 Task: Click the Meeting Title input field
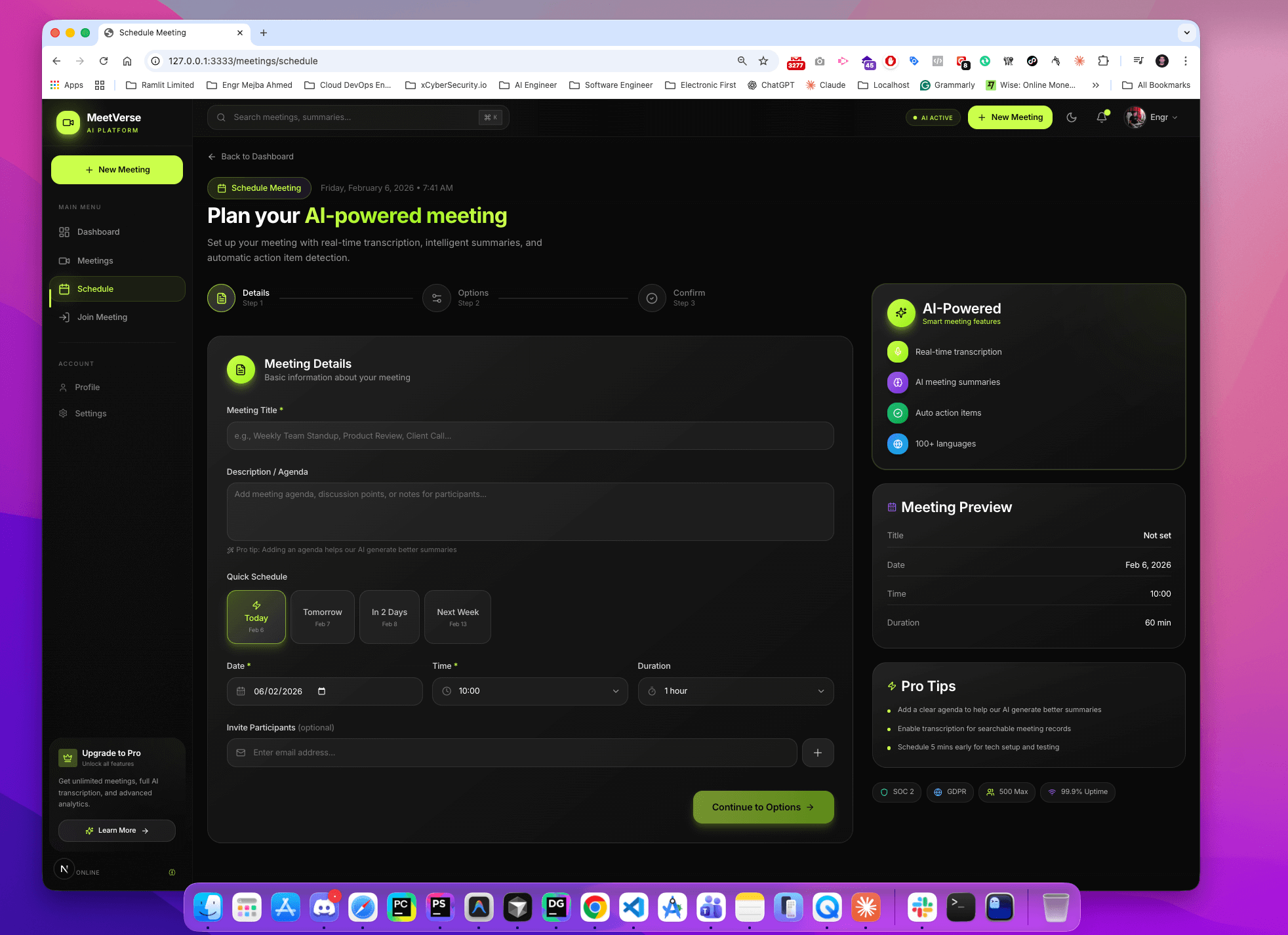(x=530, y=436)
